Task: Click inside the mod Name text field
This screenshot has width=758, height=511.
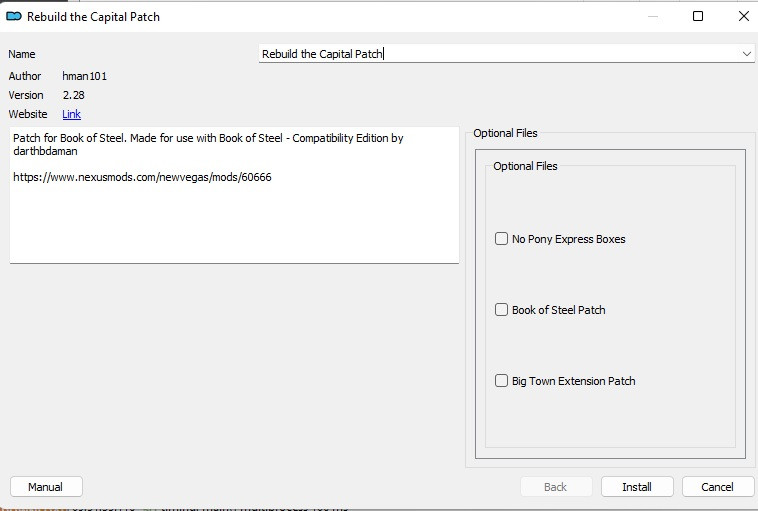Action: pos(498,54)
